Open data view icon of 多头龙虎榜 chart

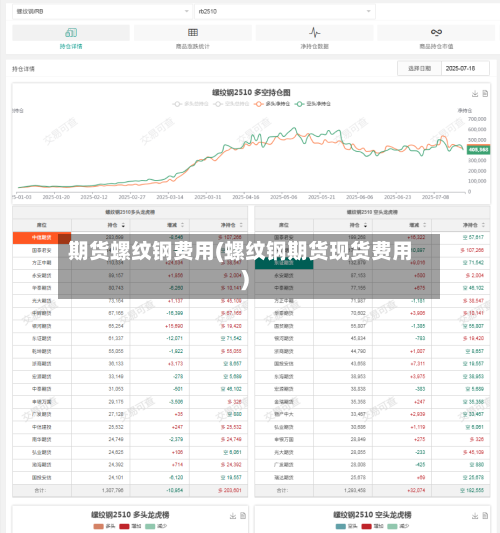tap(243, 516)
